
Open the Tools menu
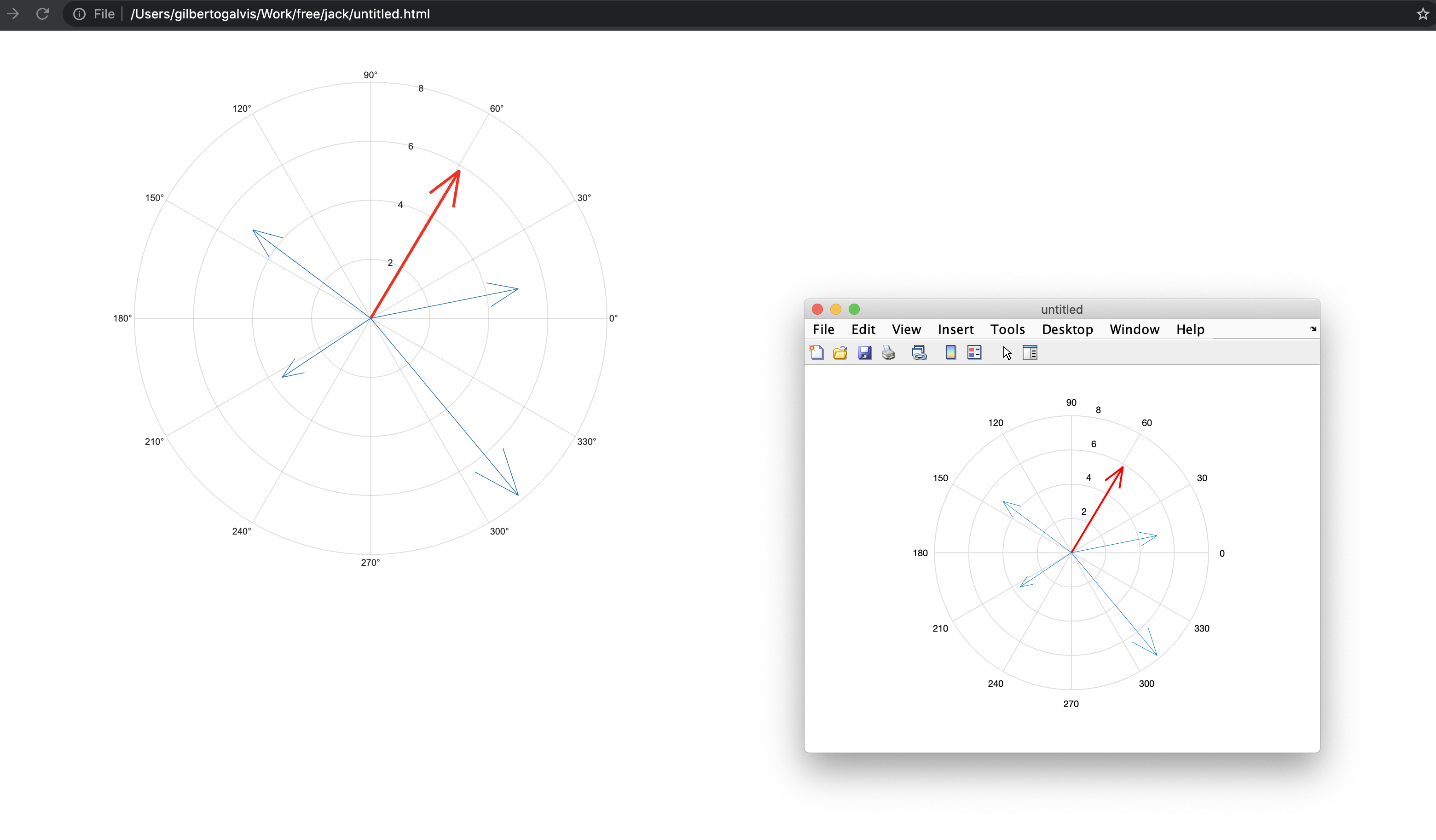tap(1007, 329)
